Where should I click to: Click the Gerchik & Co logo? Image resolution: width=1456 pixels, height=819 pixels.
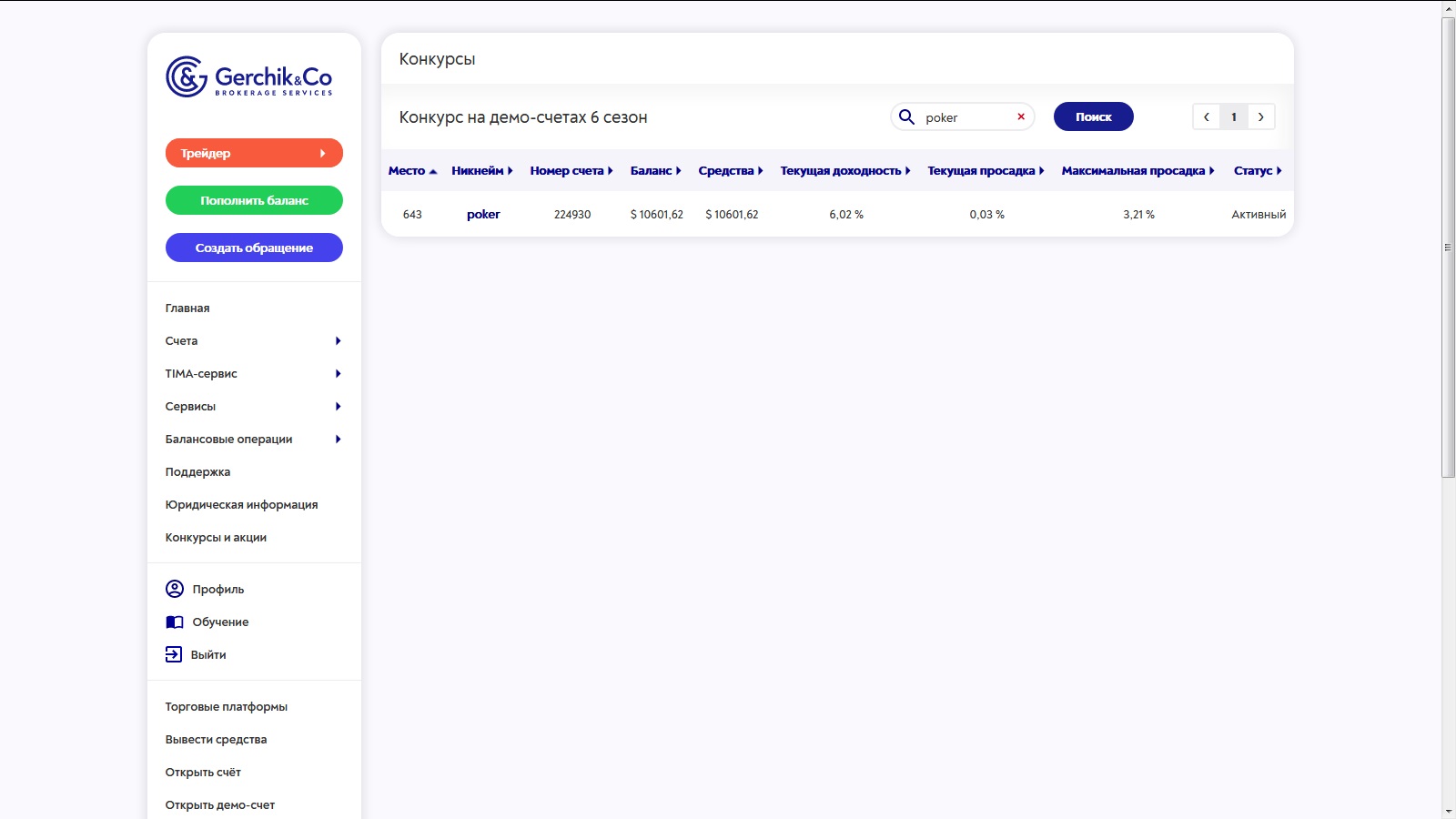point(249,77)
